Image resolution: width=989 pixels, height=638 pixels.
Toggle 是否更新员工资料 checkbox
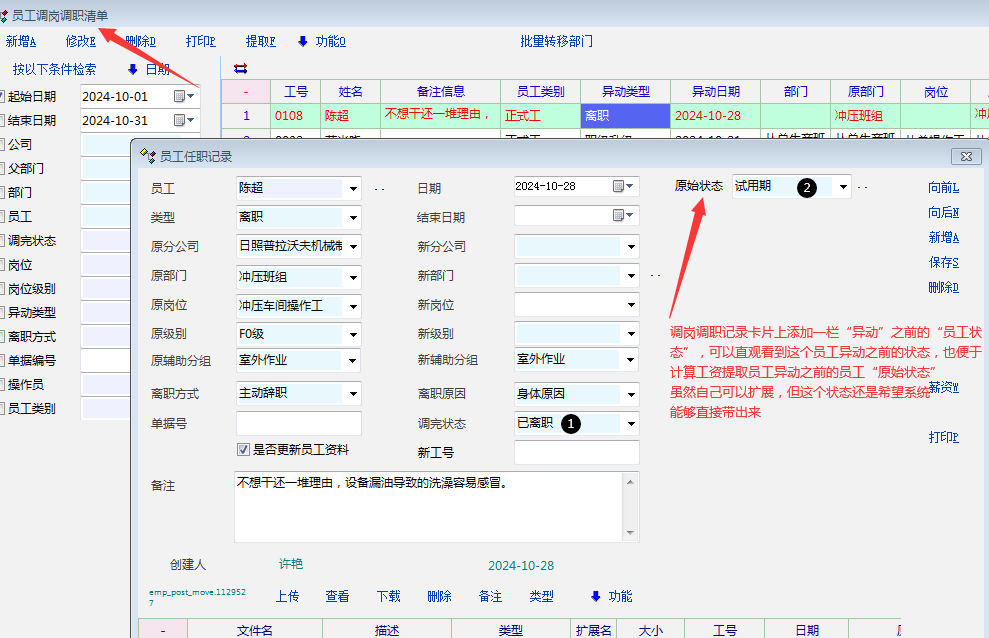coord(243,449)
